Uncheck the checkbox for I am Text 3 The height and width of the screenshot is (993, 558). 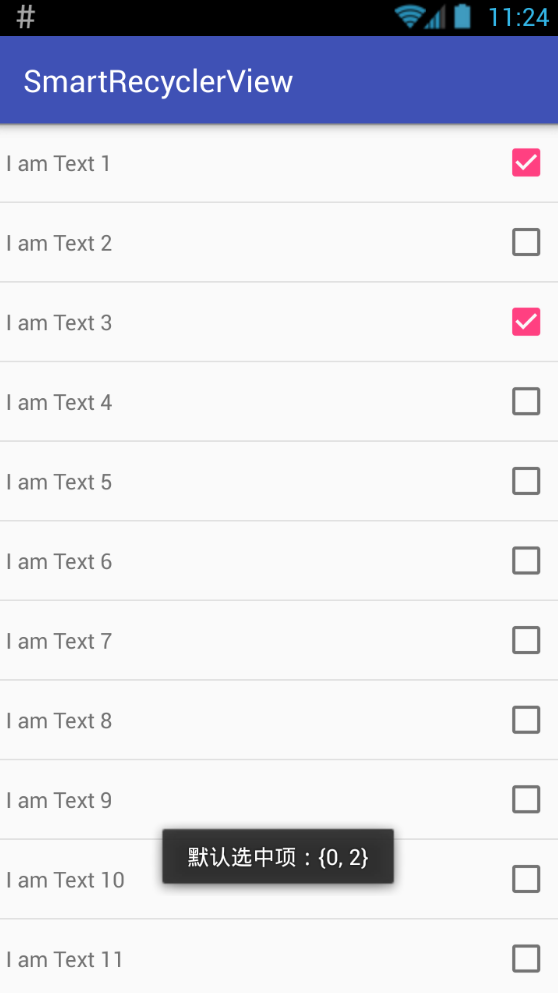526,322
